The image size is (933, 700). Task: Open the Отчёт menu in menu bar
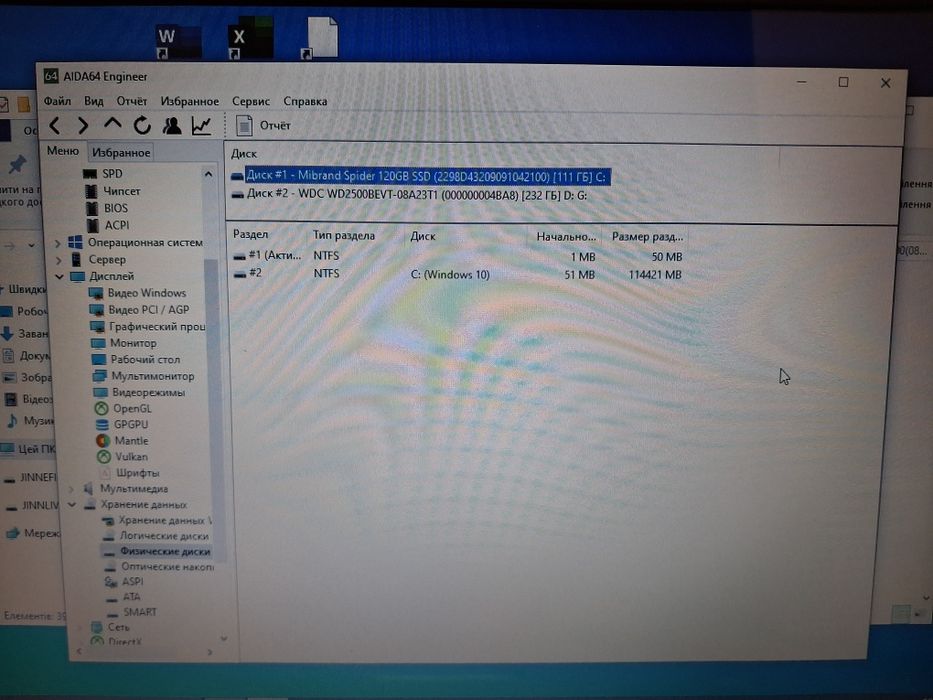point(132,101)
